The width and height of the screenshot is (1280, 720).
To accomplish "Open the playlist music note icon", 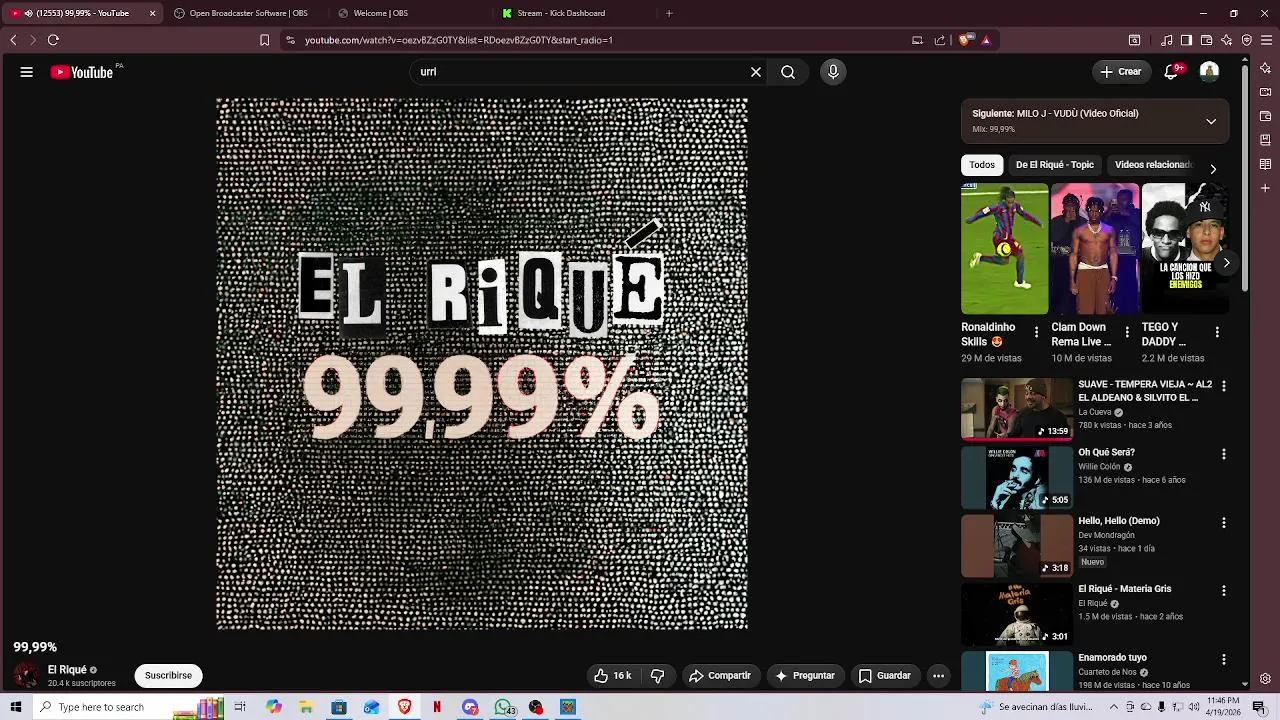I will pos(1166,40).
